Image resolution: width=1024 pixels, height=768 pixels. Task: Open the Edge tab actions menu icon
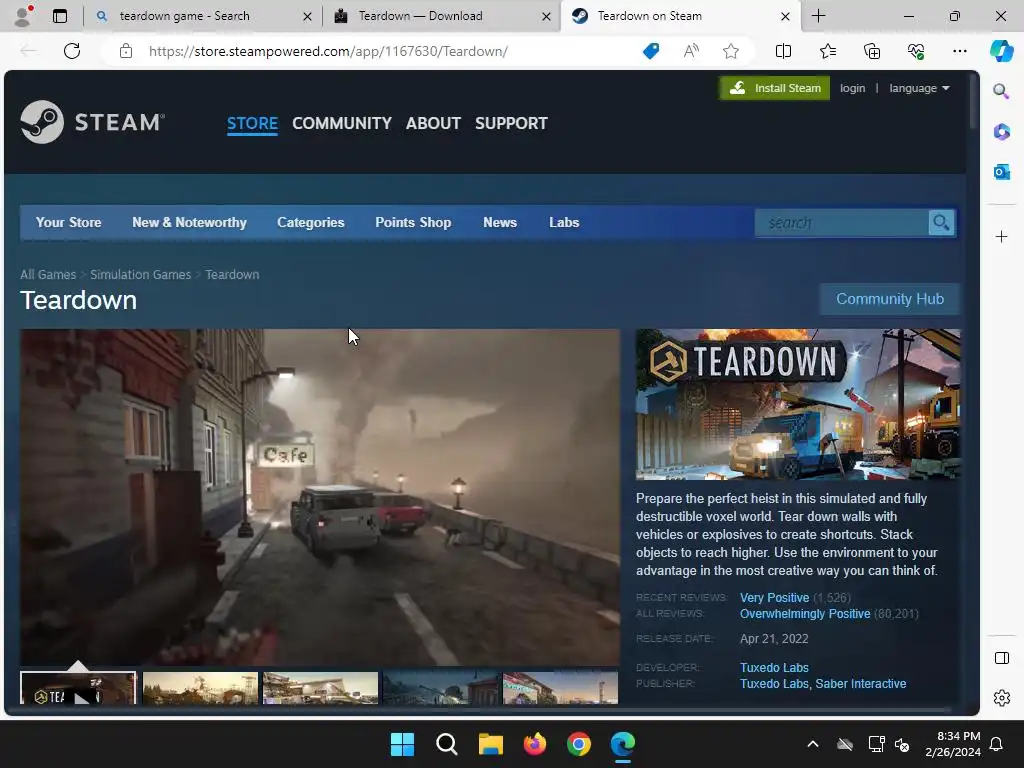pos(60,16)
